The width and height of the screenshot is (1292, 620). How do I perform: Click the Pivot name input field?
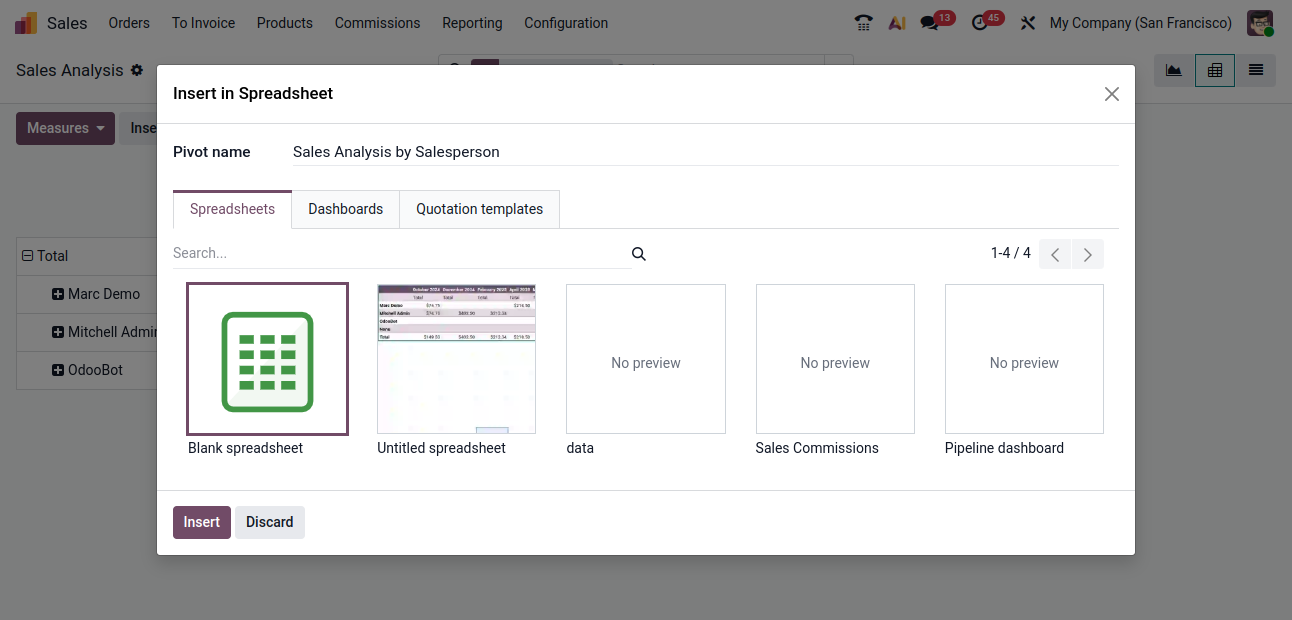[x=700, y=152]
